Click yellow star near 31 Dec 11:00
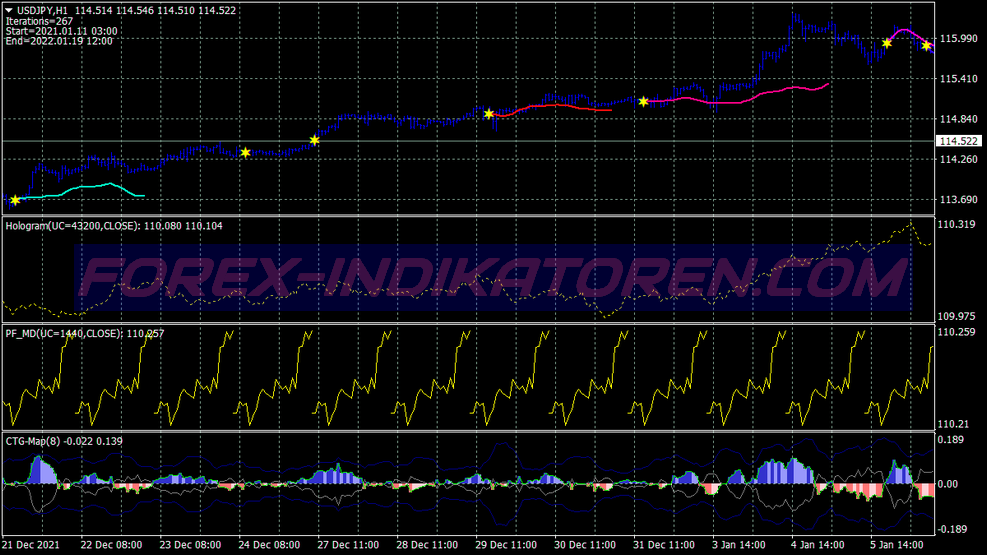The height and width of the screenshot is (555, 987). 643,101
